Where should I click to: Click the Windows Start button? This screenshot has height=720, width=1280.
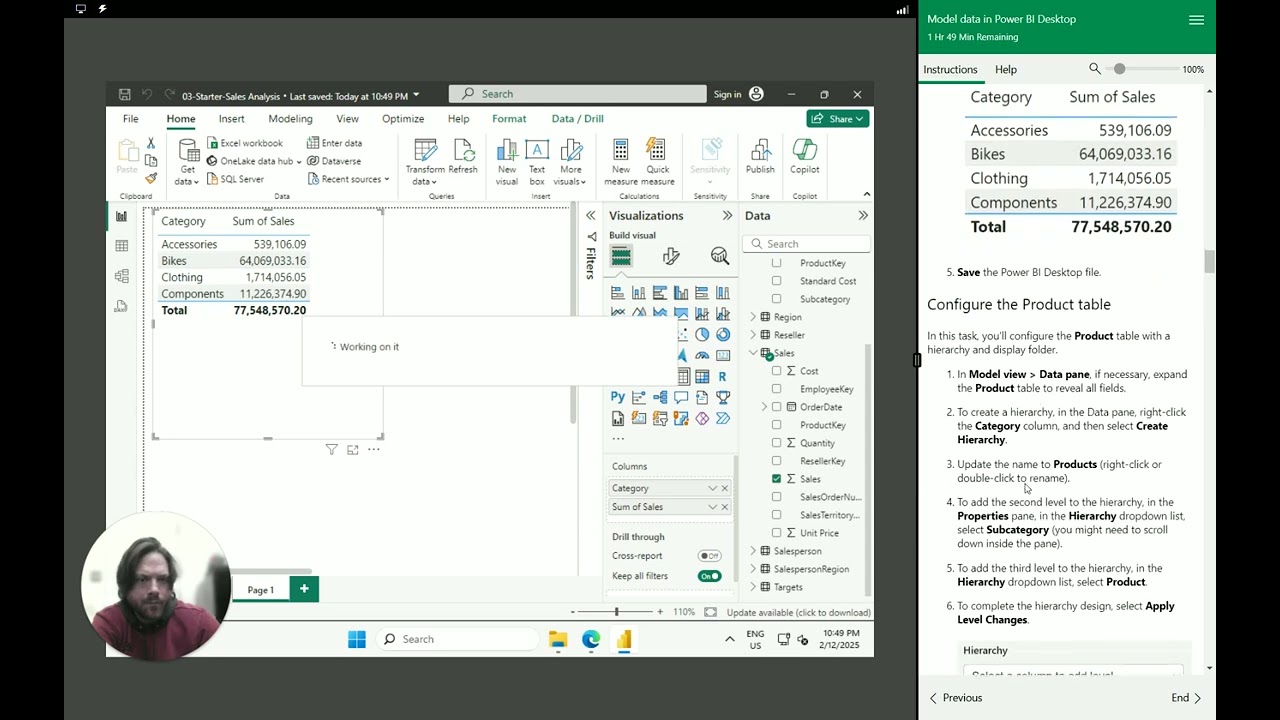pyautogui.click(x=356, y=639)
